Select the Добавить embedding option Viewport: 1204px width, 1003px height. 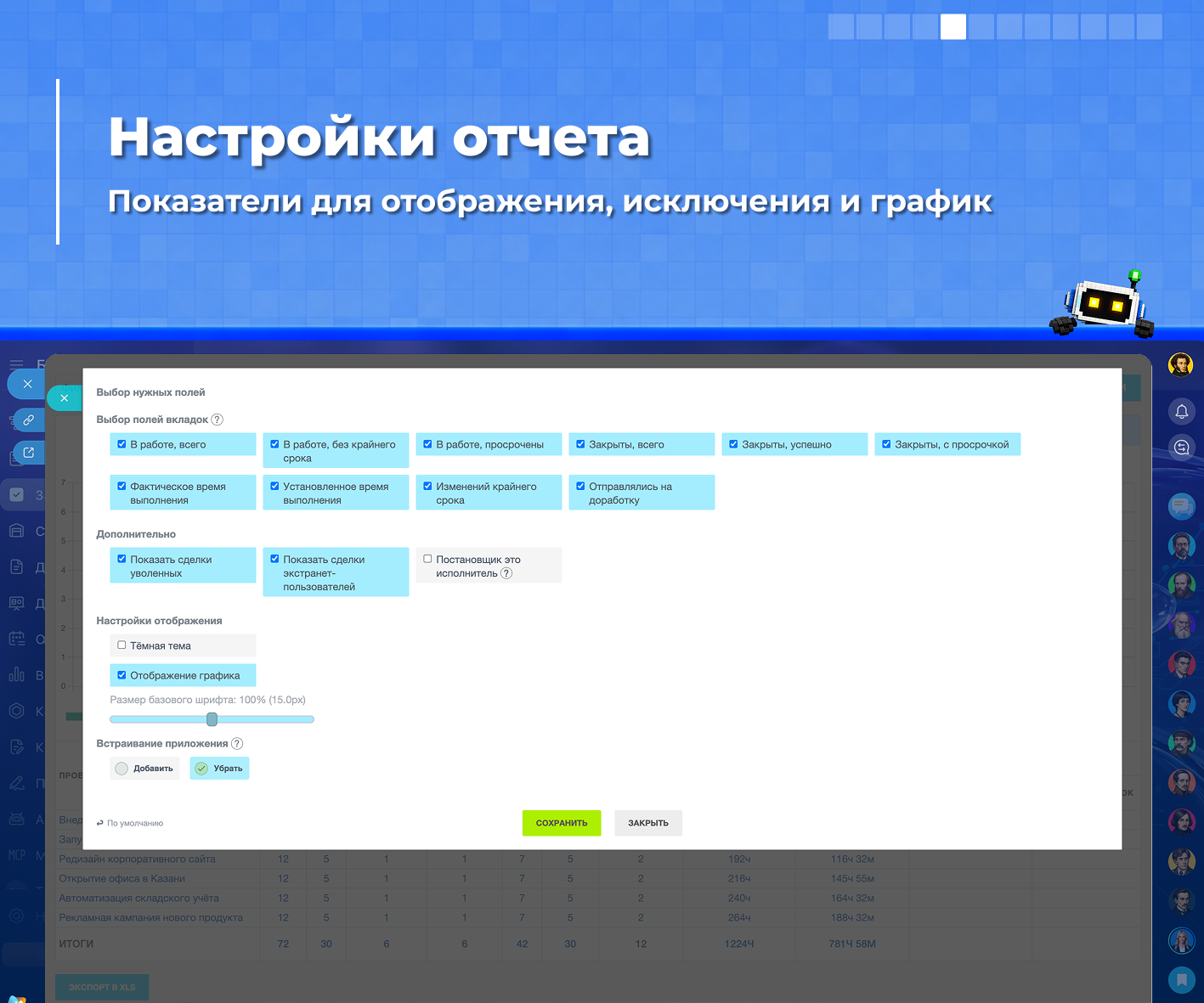144,769
